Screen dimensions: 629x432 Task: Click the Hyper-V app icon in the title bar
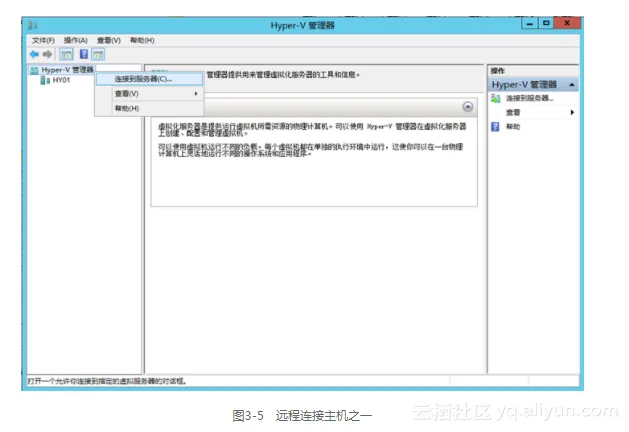[33, 26]
